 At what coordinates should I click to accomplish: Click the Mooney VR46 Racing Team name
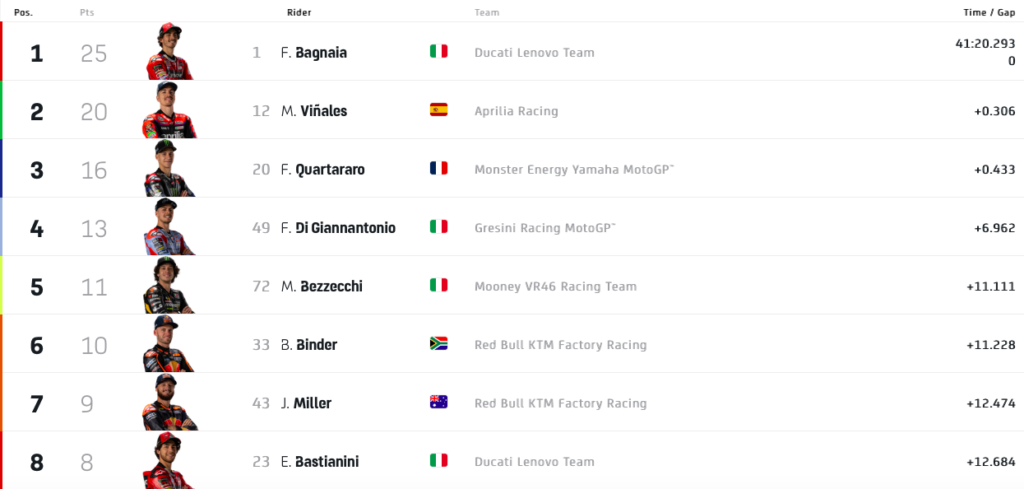(555, 286)
